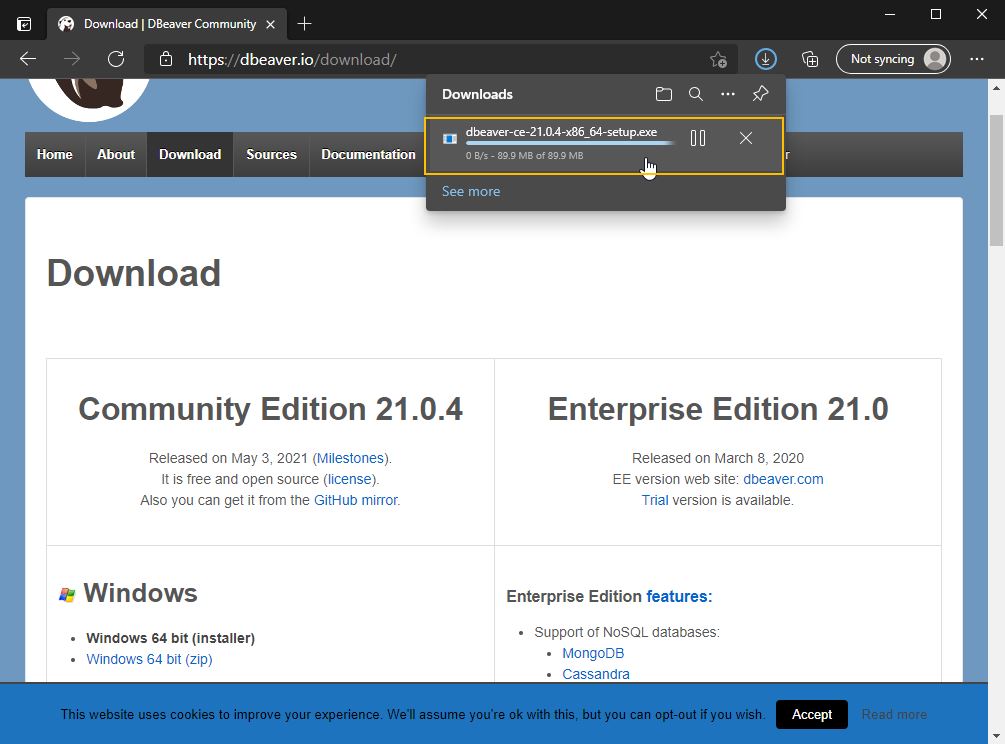Open the tab actions menu icon
This screenshot has height=744, width=1005.
[24, 23]
